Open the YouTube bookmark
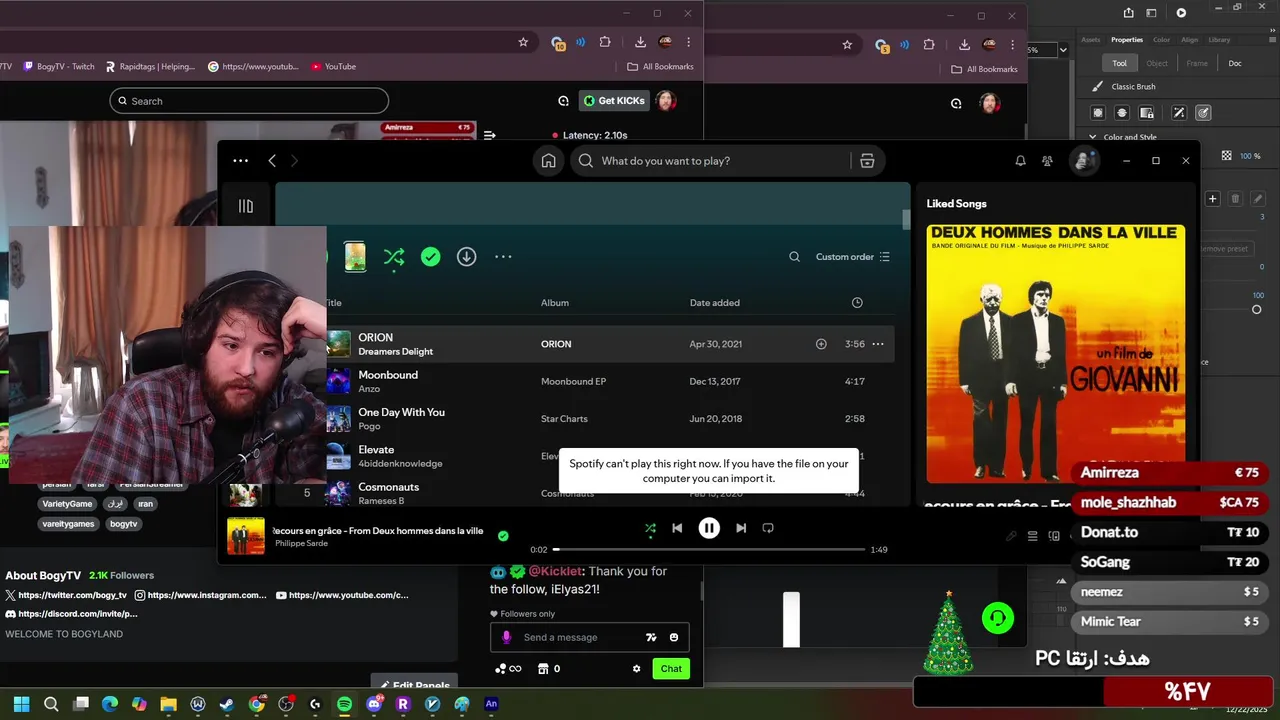 pos(333,67)
